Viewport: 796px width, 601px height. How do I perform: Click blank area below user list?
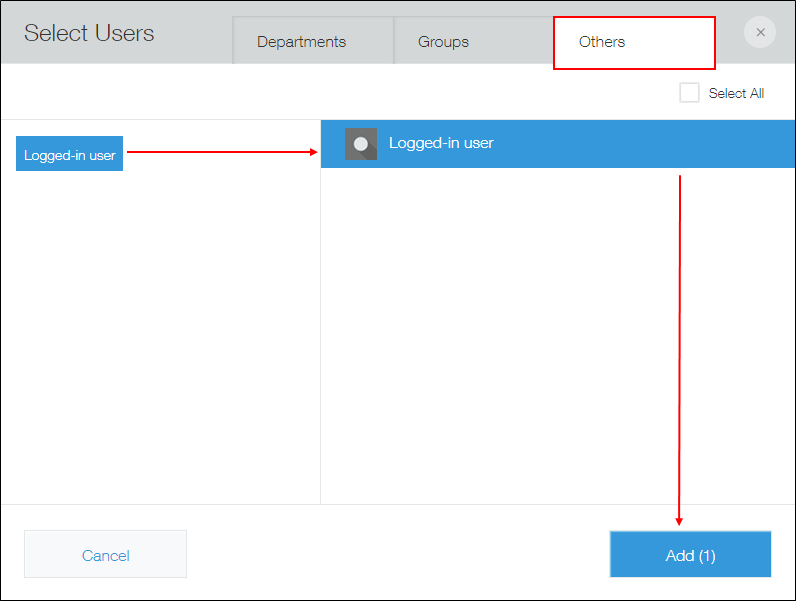(x=520, y=340)
